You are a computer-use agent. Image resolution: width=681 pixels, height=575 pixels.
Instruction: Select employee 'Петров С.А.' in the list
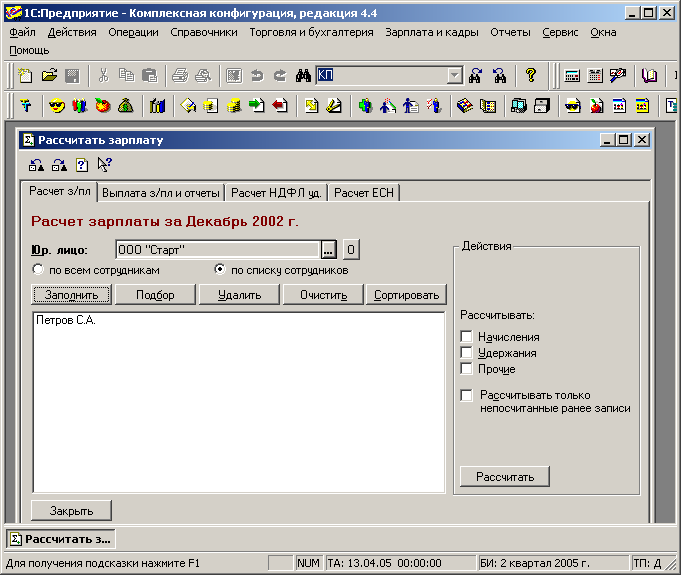pos(66,321)
